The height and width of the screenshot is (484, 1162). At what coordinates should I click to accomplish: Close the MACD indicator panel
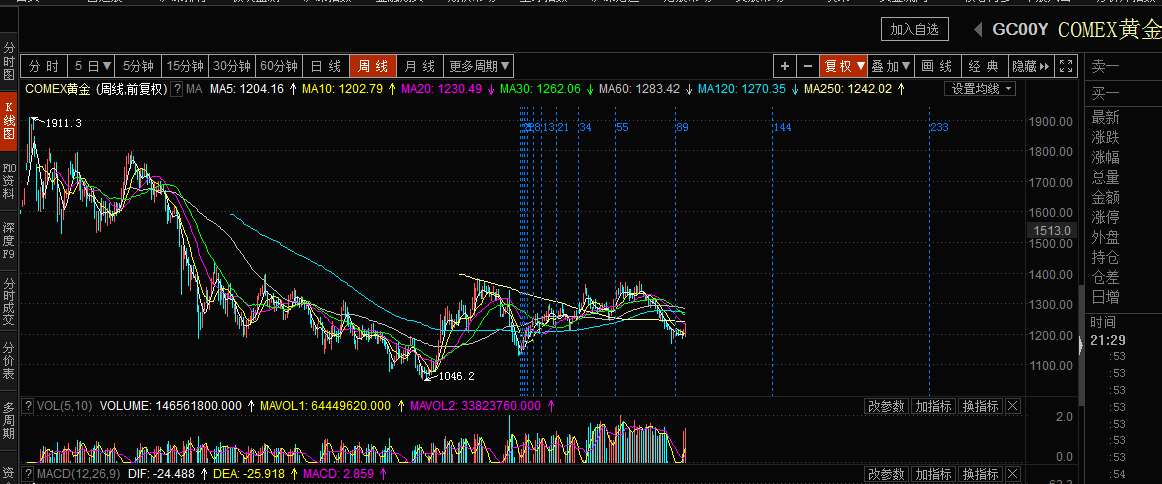pos(1012,474)
